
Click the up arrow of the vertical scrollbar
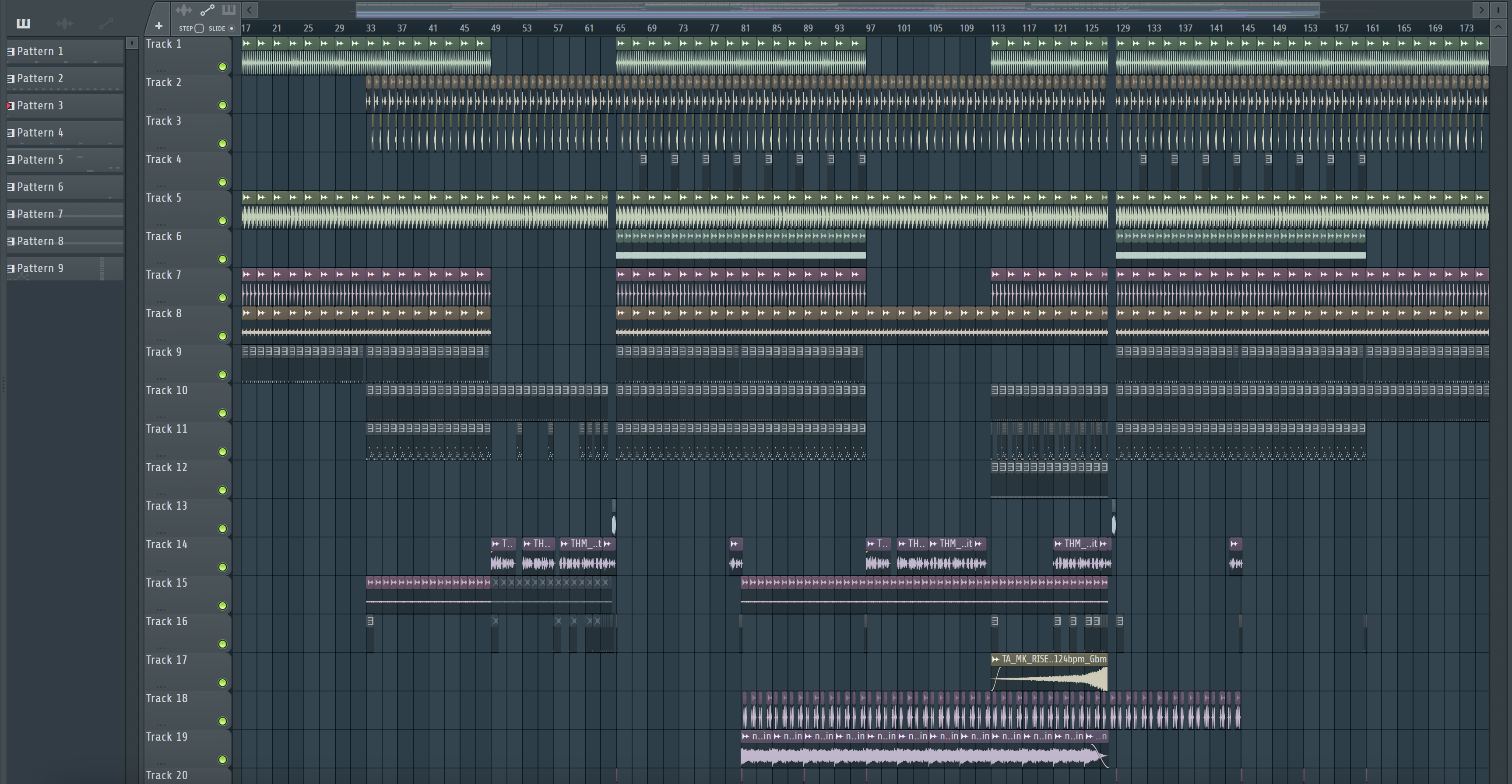point(1498,27)
